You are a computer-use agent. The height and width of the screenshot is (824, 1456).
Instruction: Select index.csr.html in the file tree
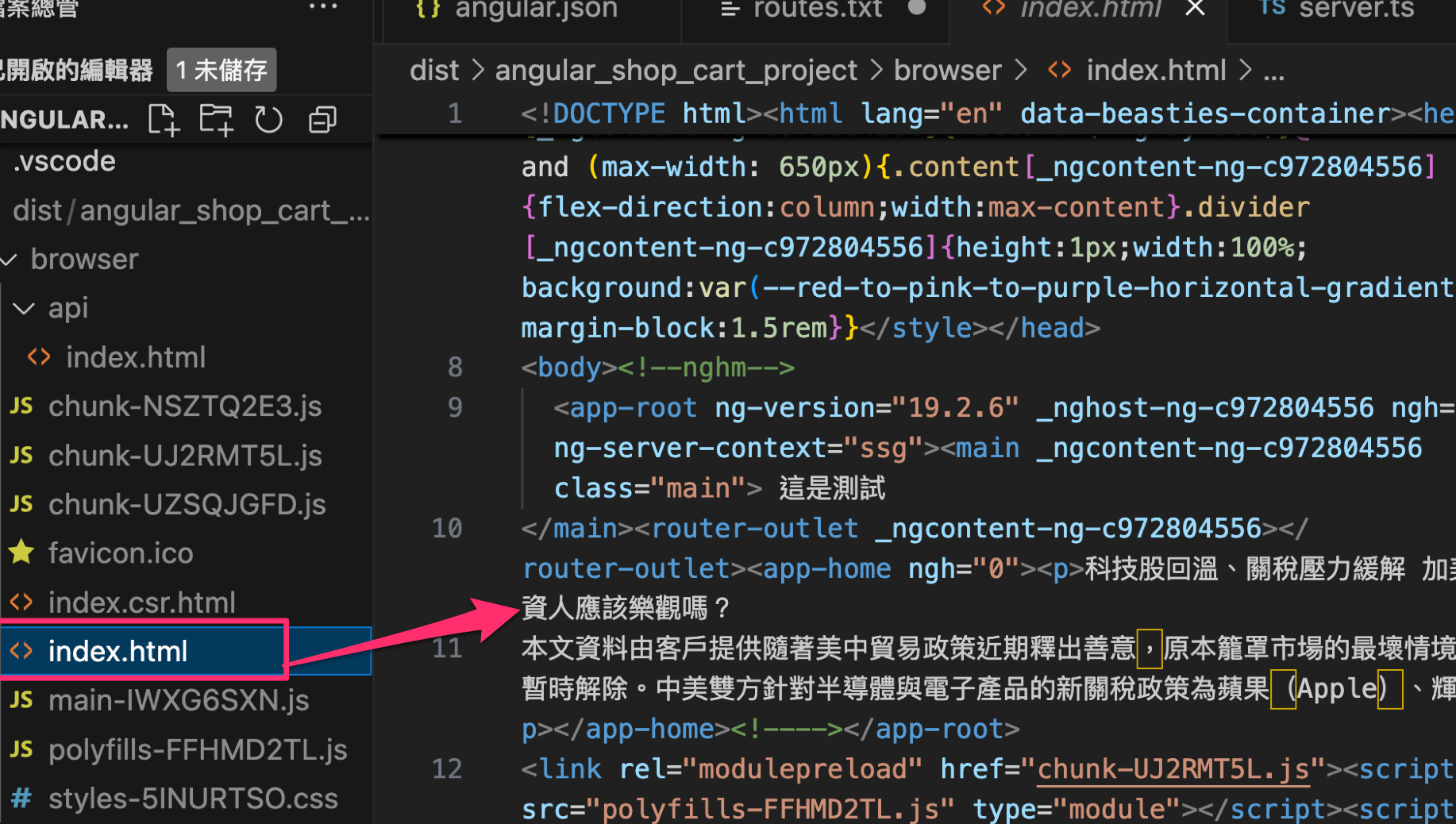tap(141, 603)
